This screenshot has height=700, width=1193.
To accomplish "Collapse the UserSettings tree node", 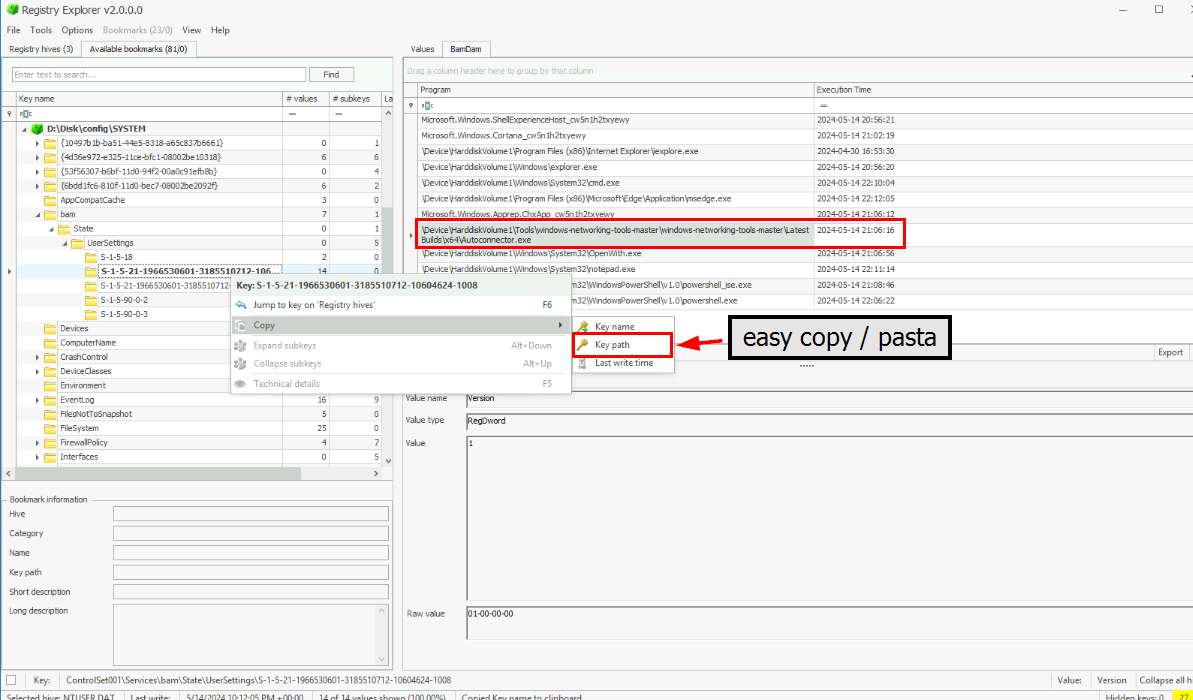I will 64,243.
